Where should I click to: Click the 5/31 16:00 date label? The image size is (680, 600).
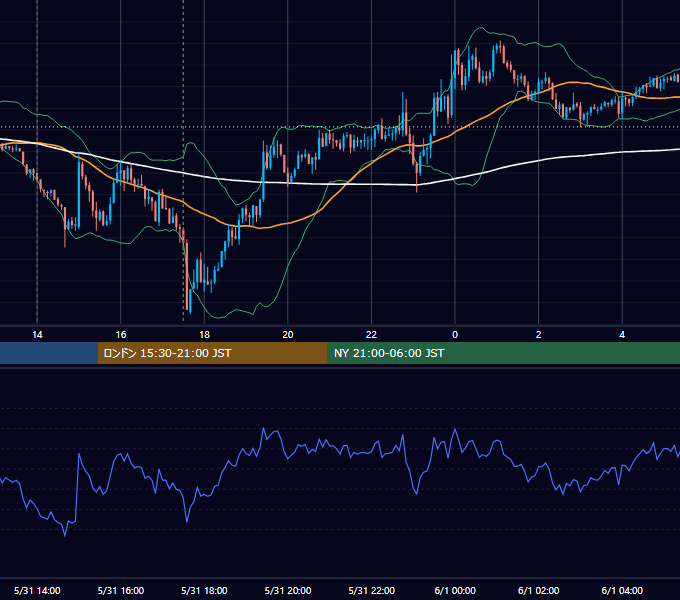[x=121, y=590]
